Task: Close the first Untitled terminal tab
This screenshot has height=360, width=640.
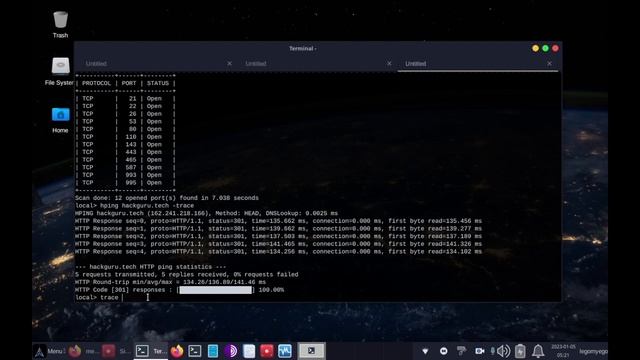Action: (x=229, y=63)
